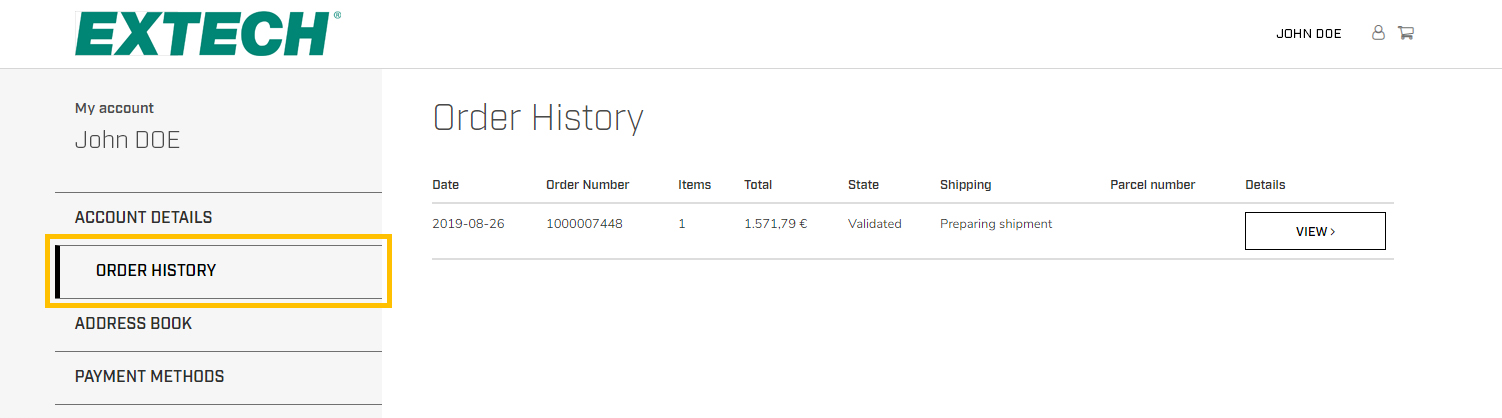This screenshot has width=1502, height=418.
Task: Click the Shipping column header
Action: click(x=965, y=185)
